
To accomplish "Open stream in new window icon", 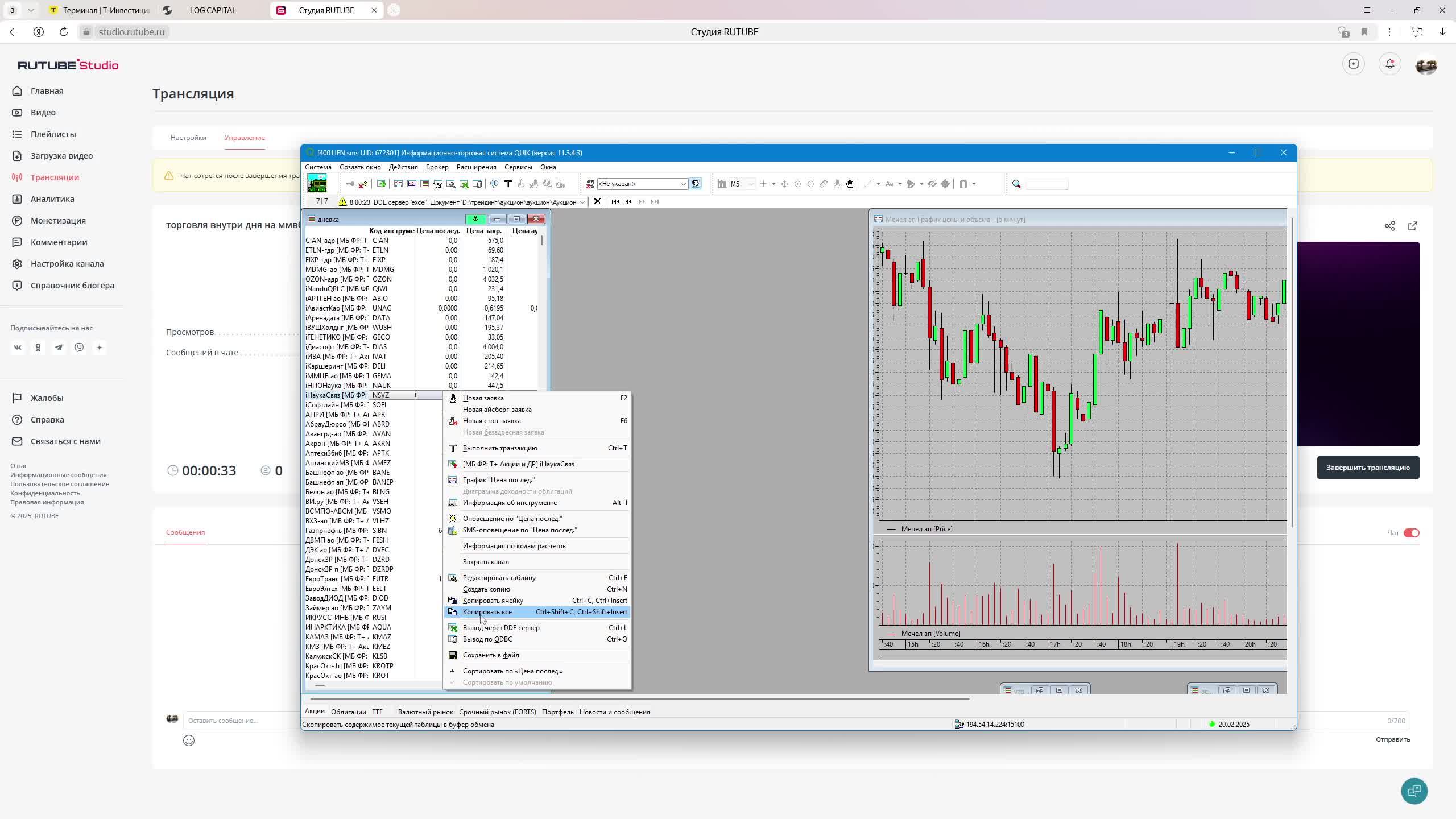I will coord(1413,226).
